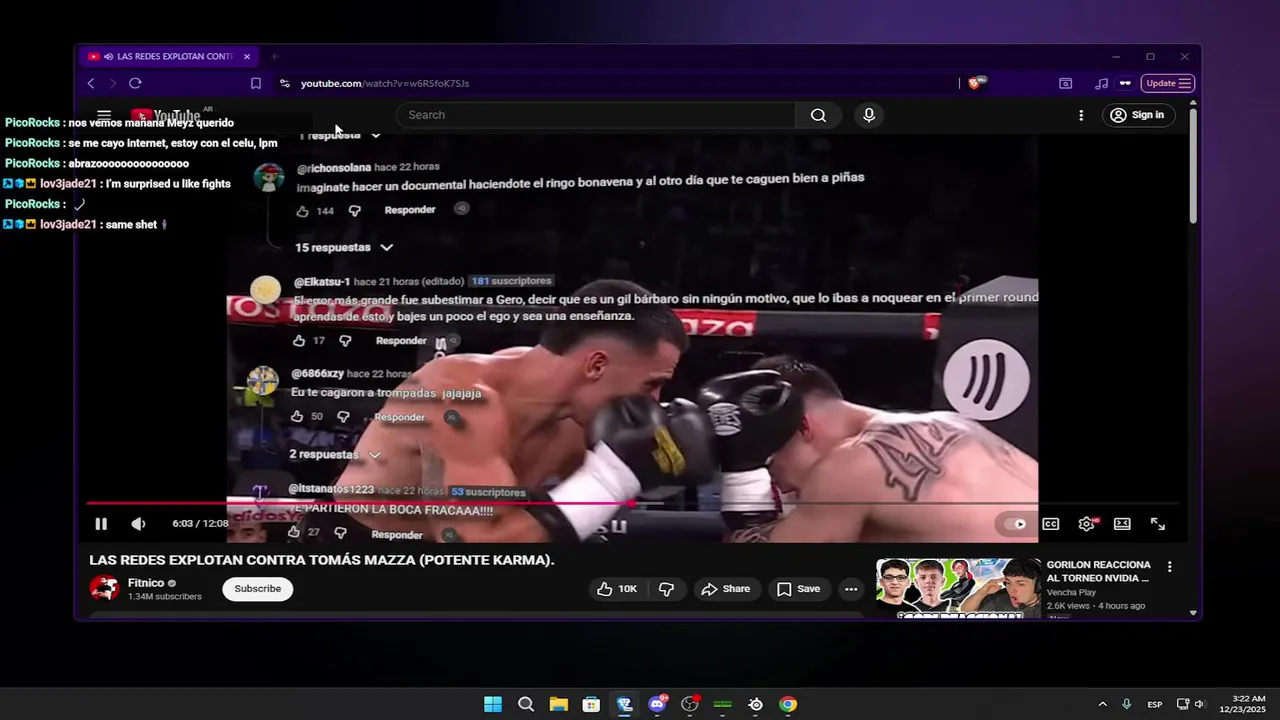Share the video
1280x720 pixels.
tap(726, 589)
